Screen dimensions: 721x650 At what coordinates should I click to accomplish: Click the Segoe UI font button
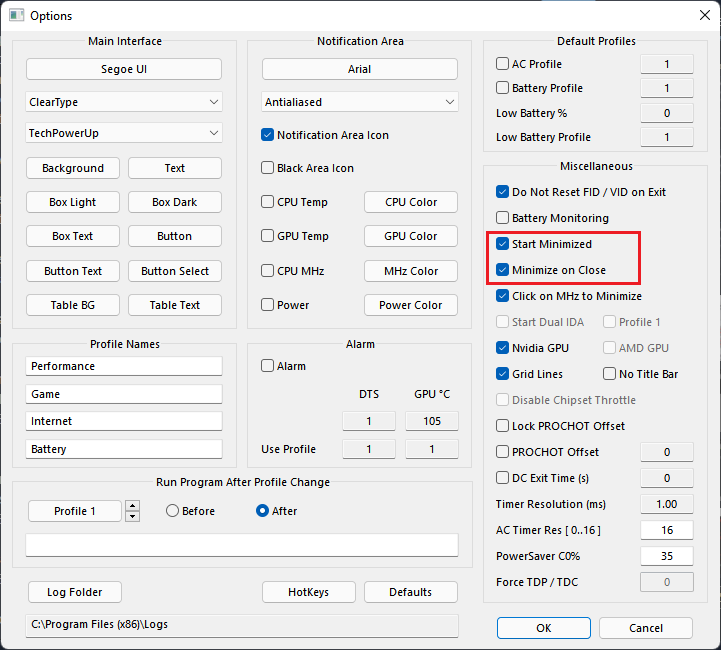pos(124,69)
